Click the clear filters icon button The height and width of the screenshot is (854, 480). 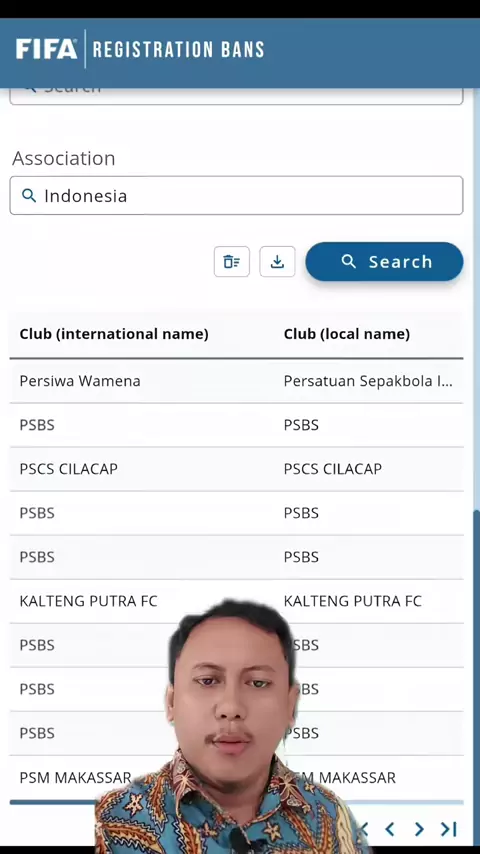click(232, 262)
